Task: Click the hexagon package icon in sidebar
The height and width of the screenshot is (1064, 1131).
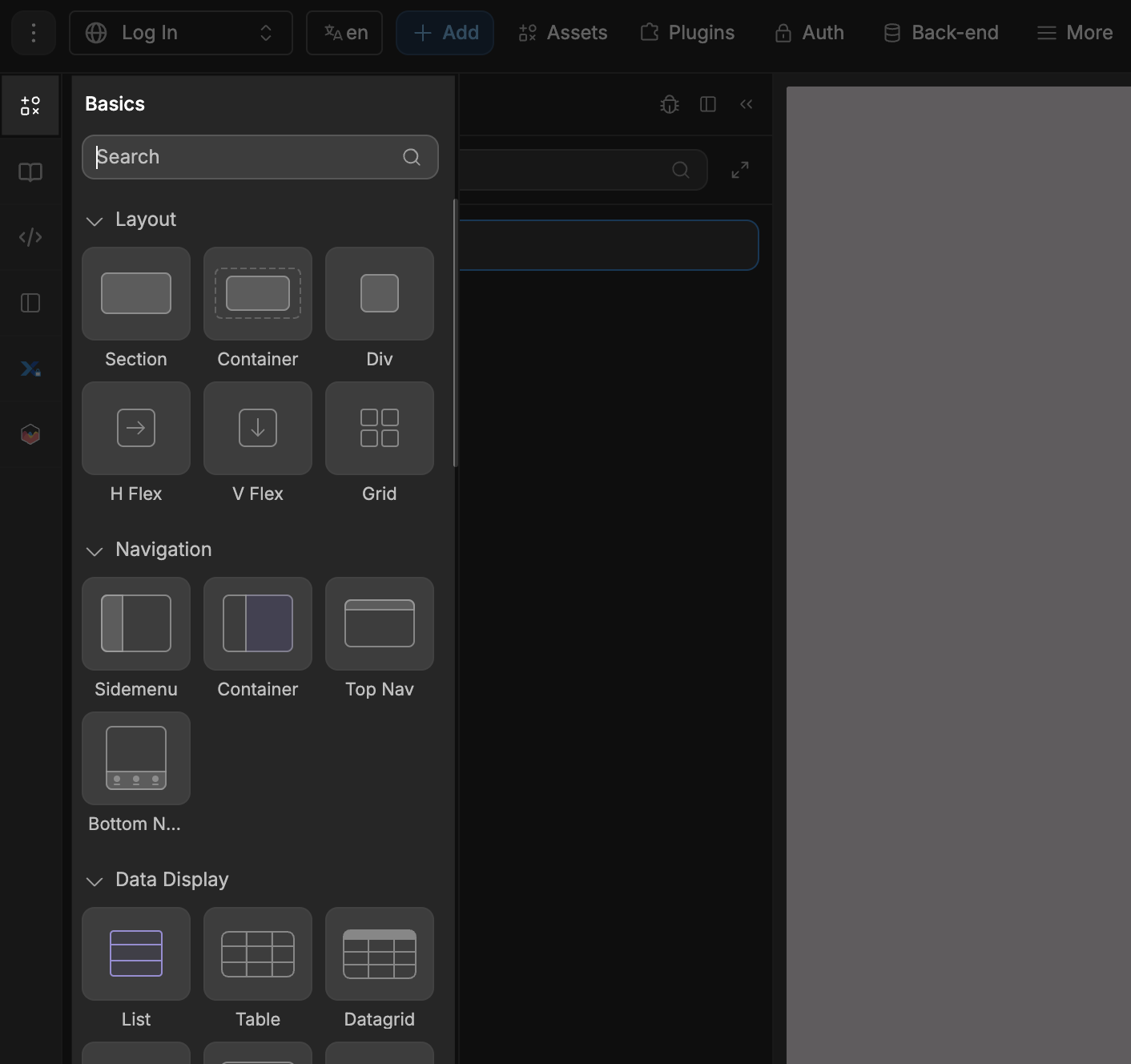Action: pos(30,433)
